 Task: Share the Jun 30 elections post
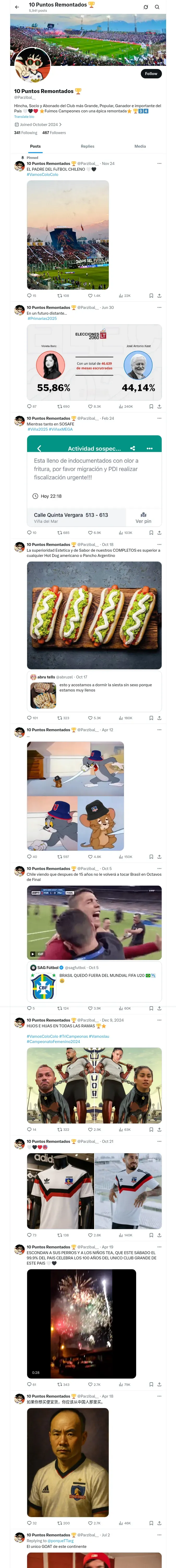[x=160, y=407]
